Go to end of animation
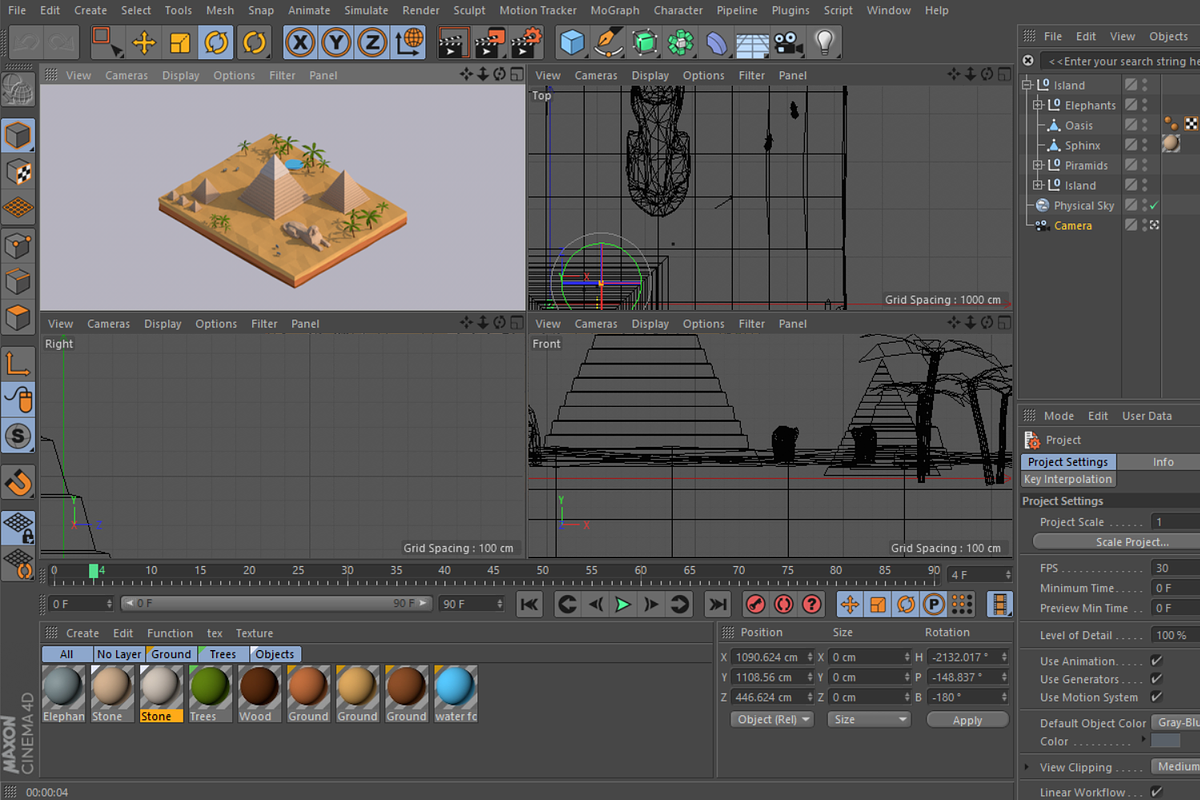Viewport: 1200px width, 800px height. pyautogui.click(x=717, y=604)
